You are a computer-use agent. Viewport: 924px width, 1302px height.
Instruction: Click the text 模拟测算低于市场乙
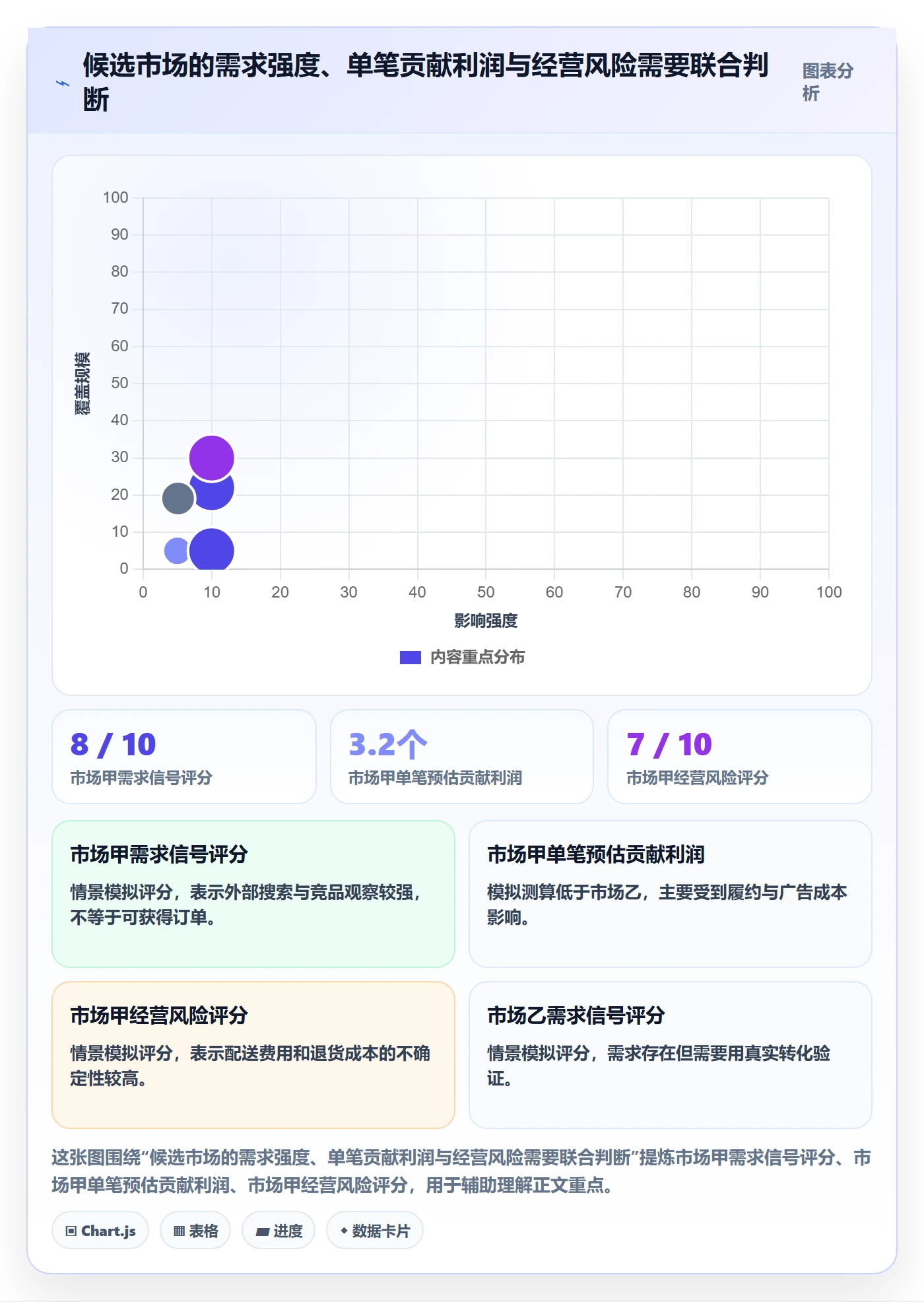pos(564,893)
